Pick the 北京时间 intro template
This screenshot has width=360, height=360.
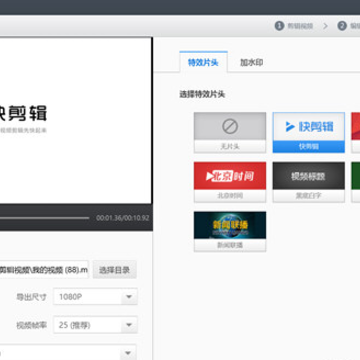[230, 182]
